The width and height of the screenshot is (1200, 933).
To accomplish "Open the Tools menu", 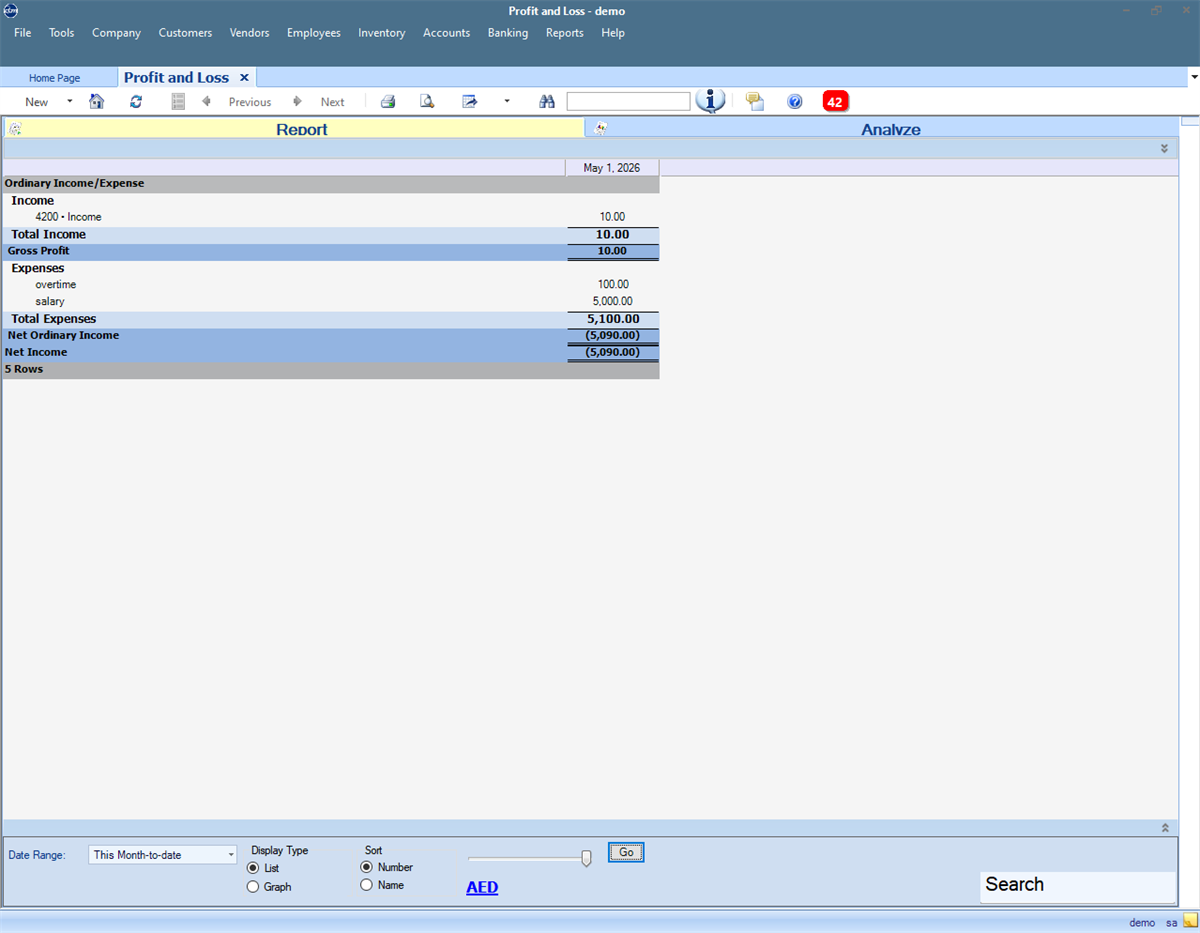I will [x=62, y=33].
